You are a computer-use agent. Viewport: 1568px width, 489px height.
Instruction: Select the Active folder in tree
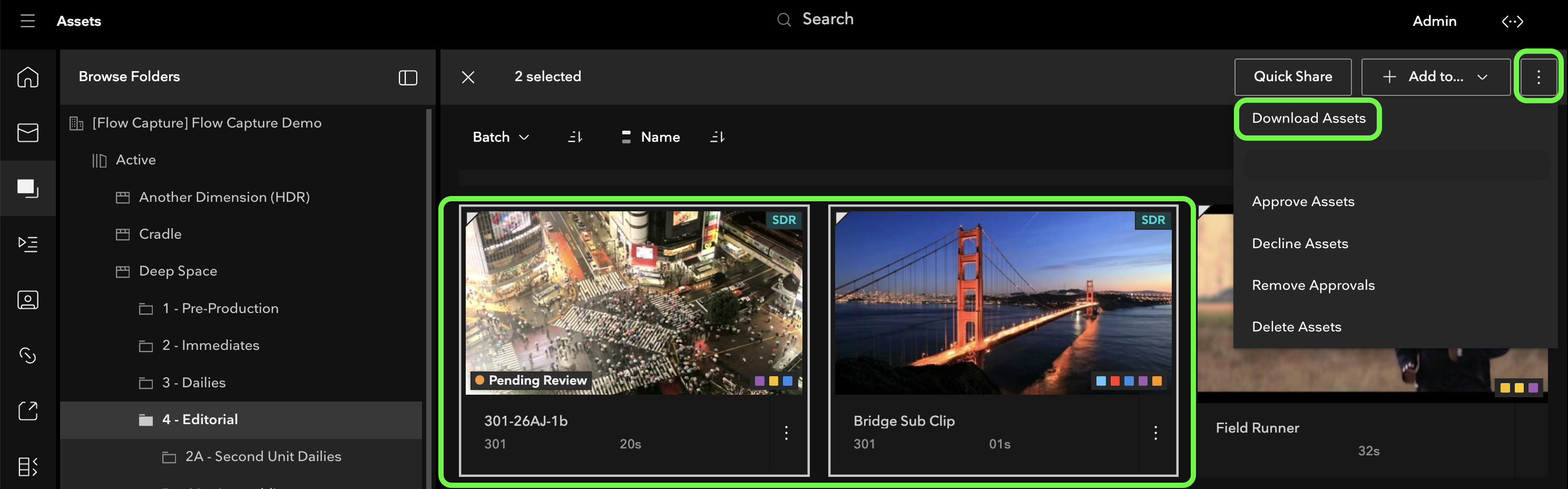pos(136,160)
